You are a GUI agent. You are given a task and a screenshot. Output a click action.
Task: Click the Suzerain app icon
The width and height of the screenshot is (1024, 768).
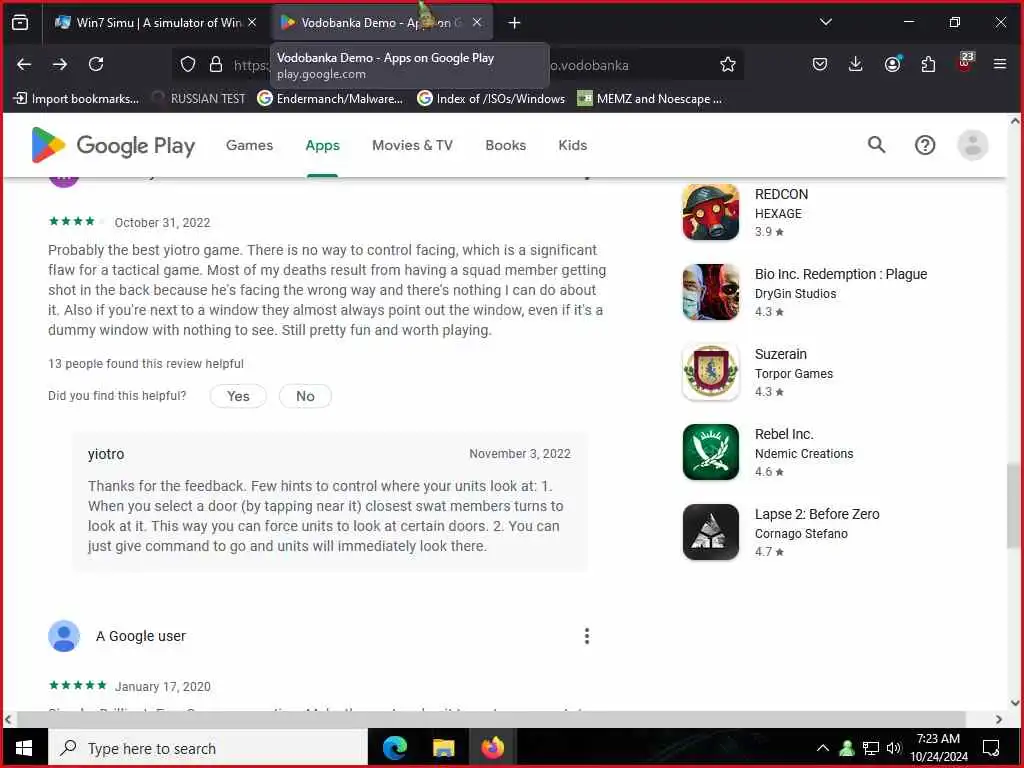711,372
